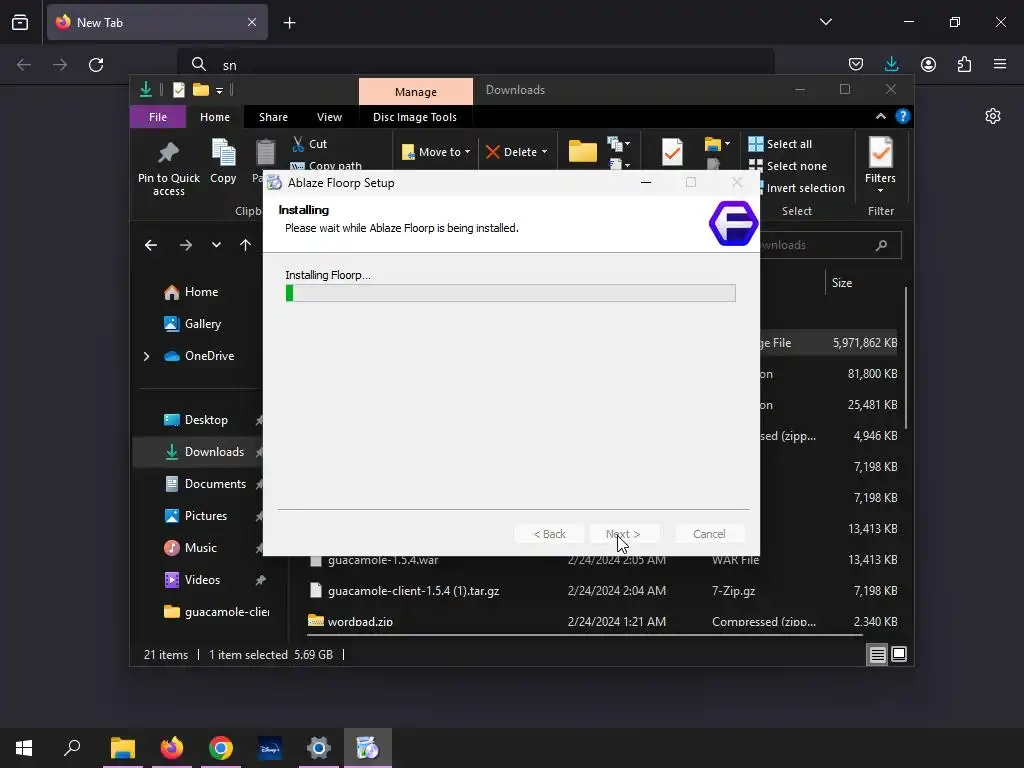Go back in Firefox browser

(x=24, y=65)
